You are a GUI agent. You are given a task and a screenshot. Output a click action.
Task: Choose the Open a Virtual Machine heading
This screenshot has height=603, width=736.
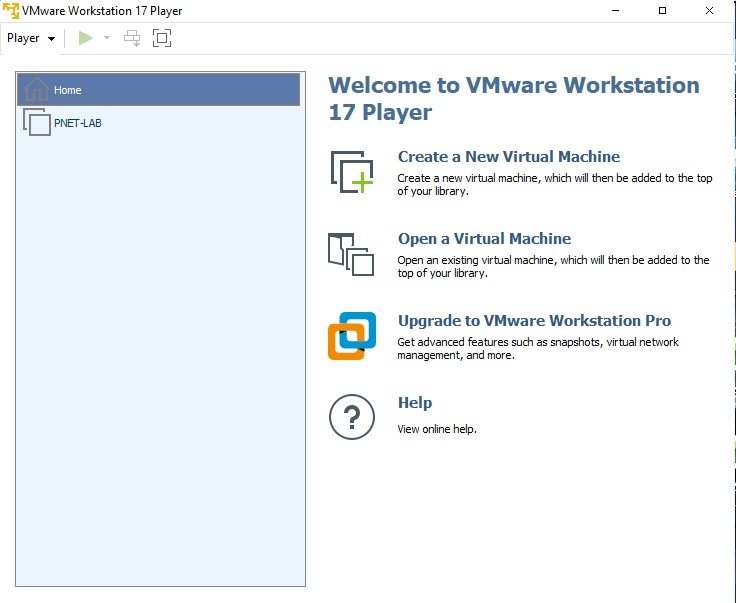pyautogui.click(x=484, y=239)
